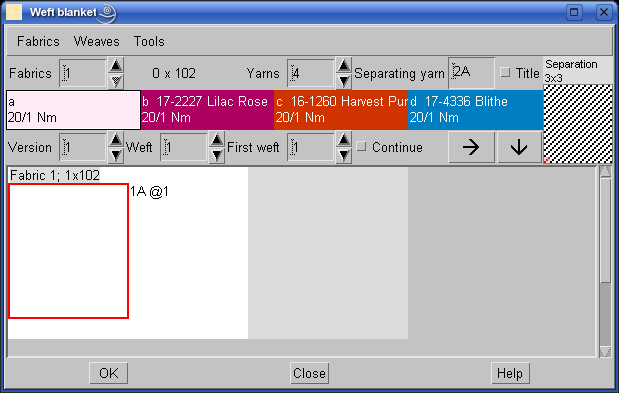Viewport: 619px width, 393px height.
Task: Enable the Title checkbox
Action: pos(505,73)
